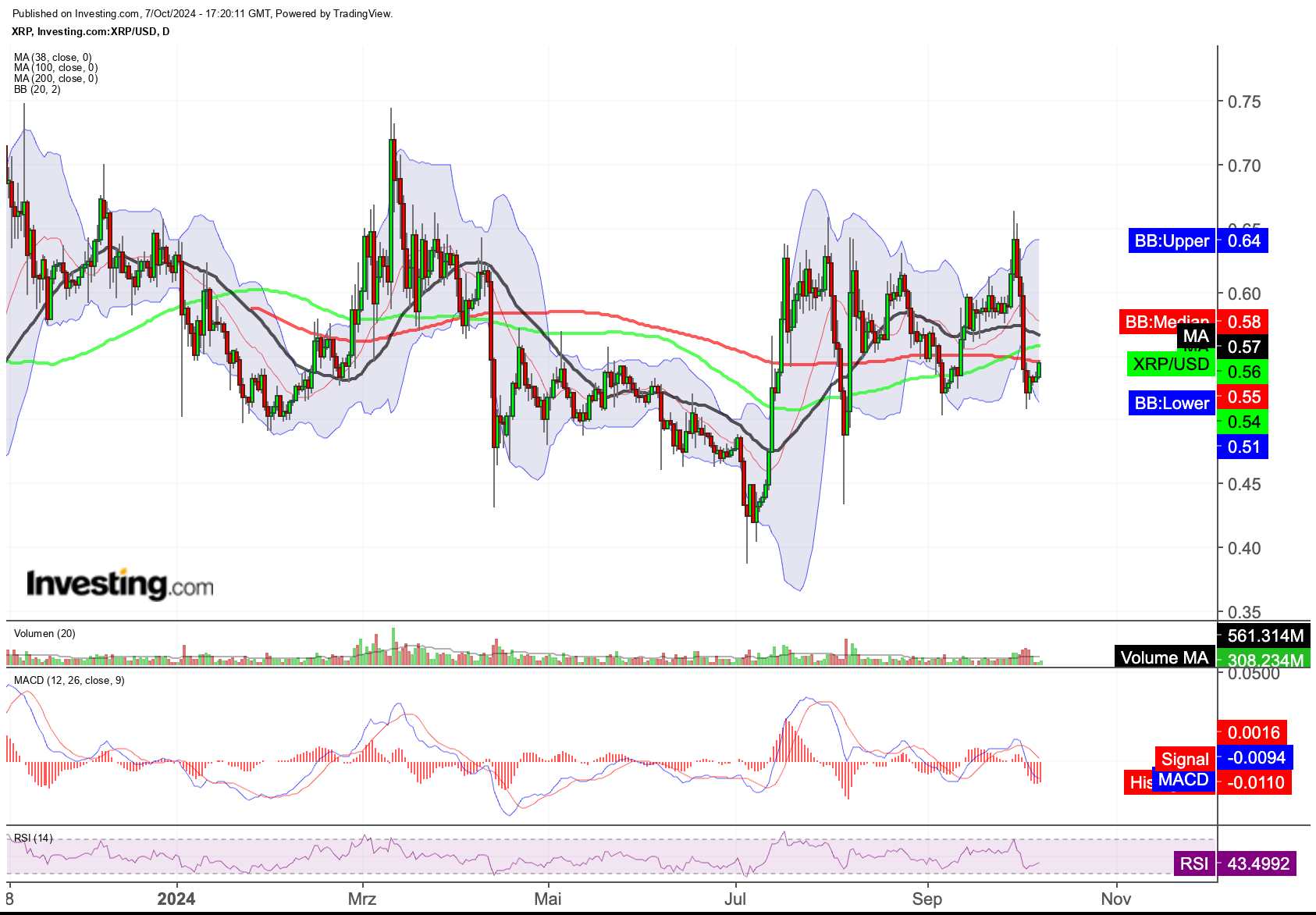Click the MA (38, close, 0) legend

(52, 57)
